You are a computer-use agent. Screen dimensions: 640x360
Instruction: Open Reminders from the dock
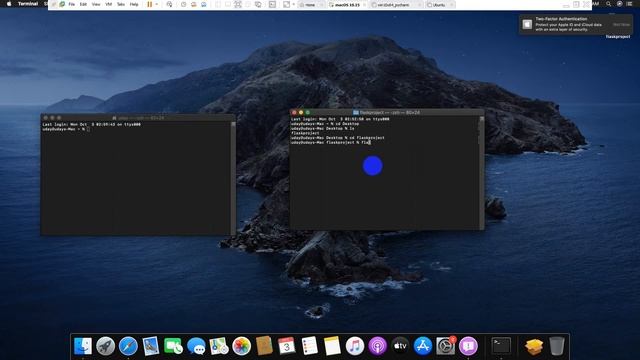tap(310, 346)
